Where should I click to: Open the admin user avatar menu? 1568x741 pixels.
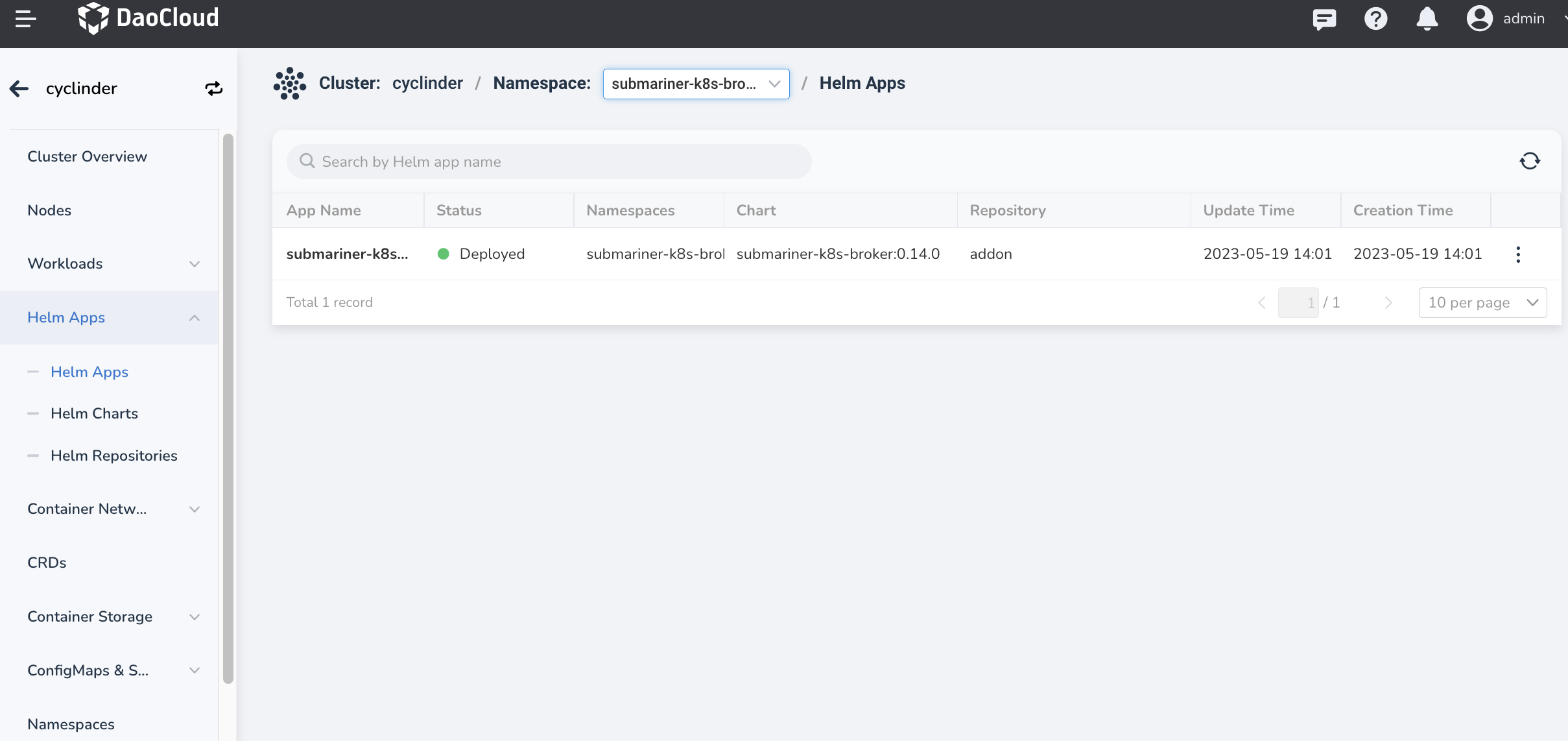[1479, 18]
